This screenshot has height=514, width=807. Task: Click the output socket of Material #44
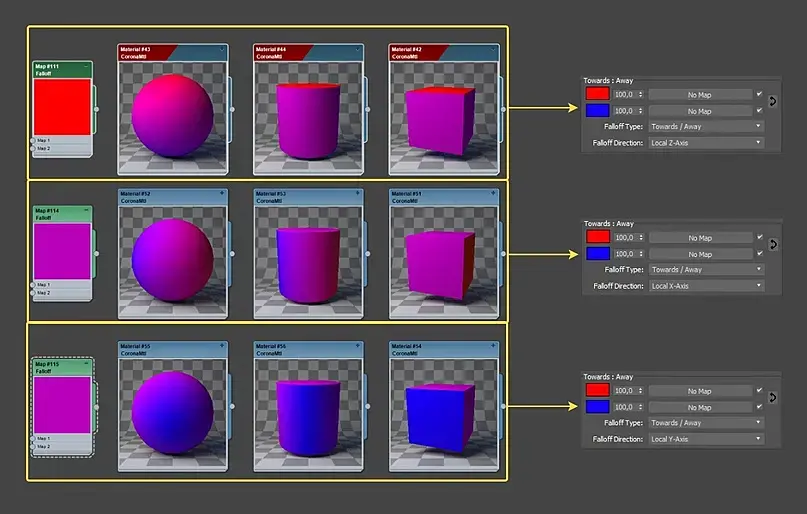pos(367,109)
